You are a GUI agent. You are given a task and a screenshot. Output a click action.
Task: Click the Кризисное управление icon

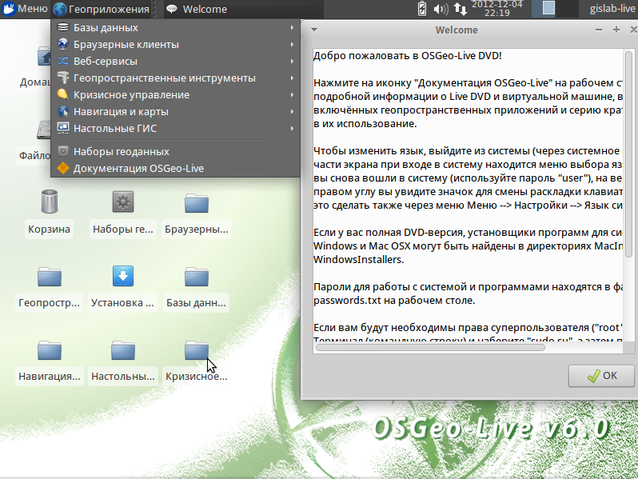pos(63,94)
